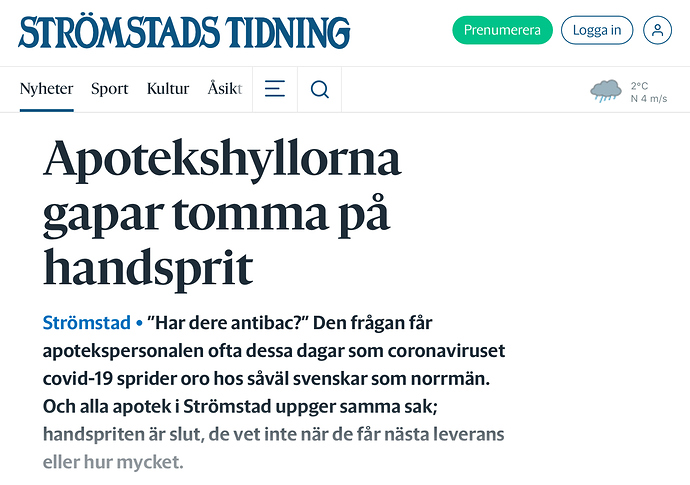Click the Logga in button
Screen dimensions: 690x485
pos(597,30)
